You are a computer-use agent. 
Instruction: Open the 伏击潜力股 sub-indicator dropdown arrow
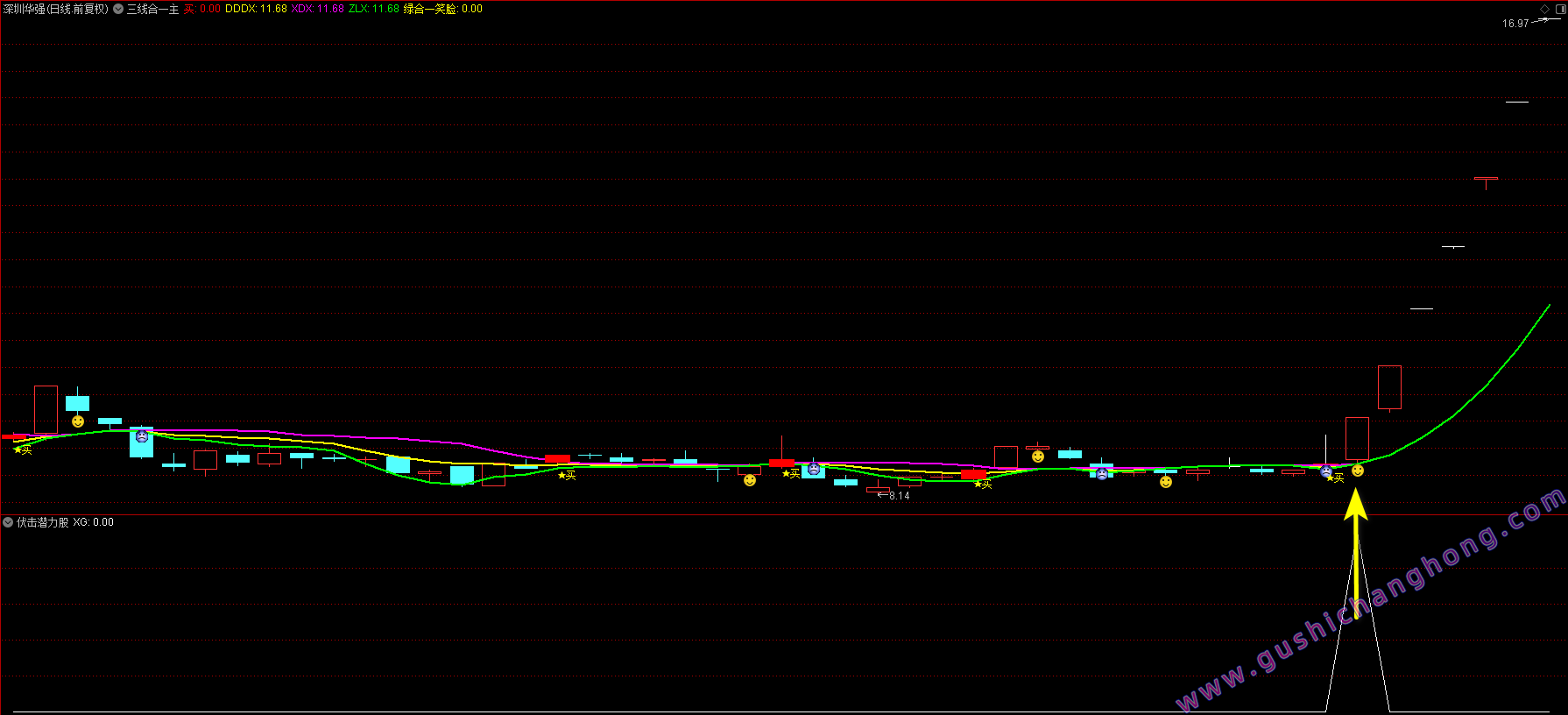click(x=8, y=522)
